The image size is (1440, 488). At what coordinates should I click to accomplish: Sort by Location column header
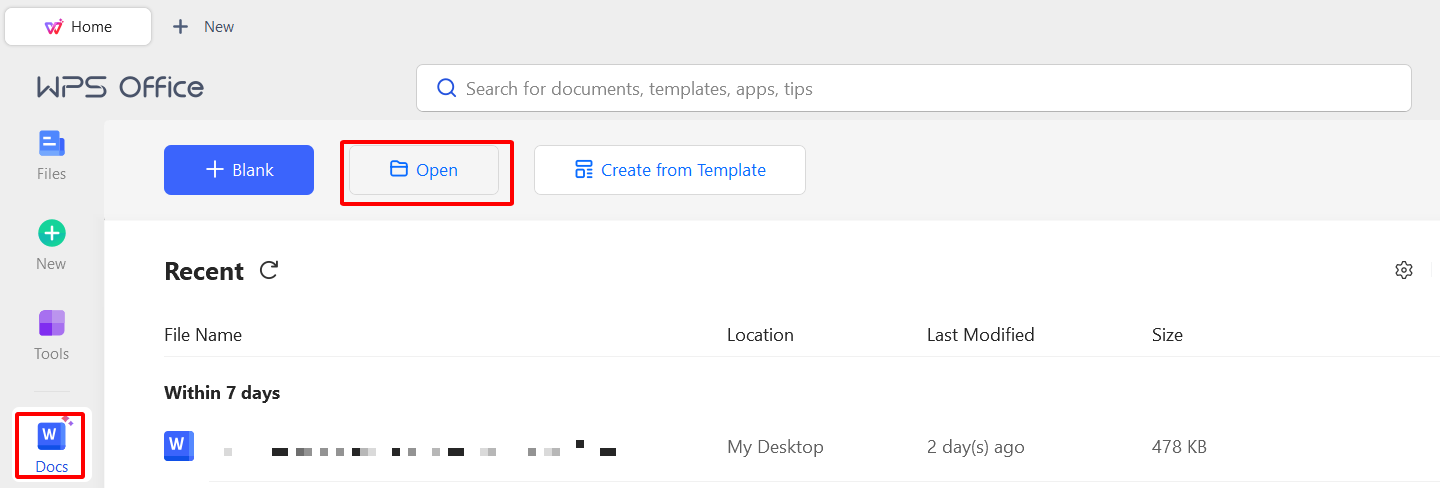(x=760, y=335)
